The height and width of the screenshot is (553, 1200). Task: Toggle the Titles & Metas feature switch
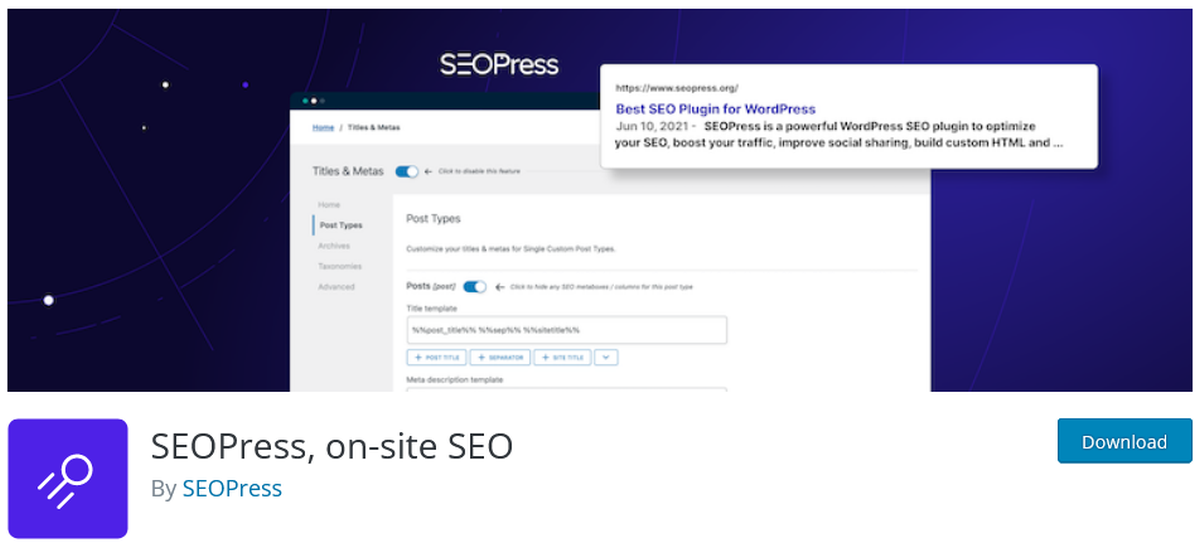[407, 172]
